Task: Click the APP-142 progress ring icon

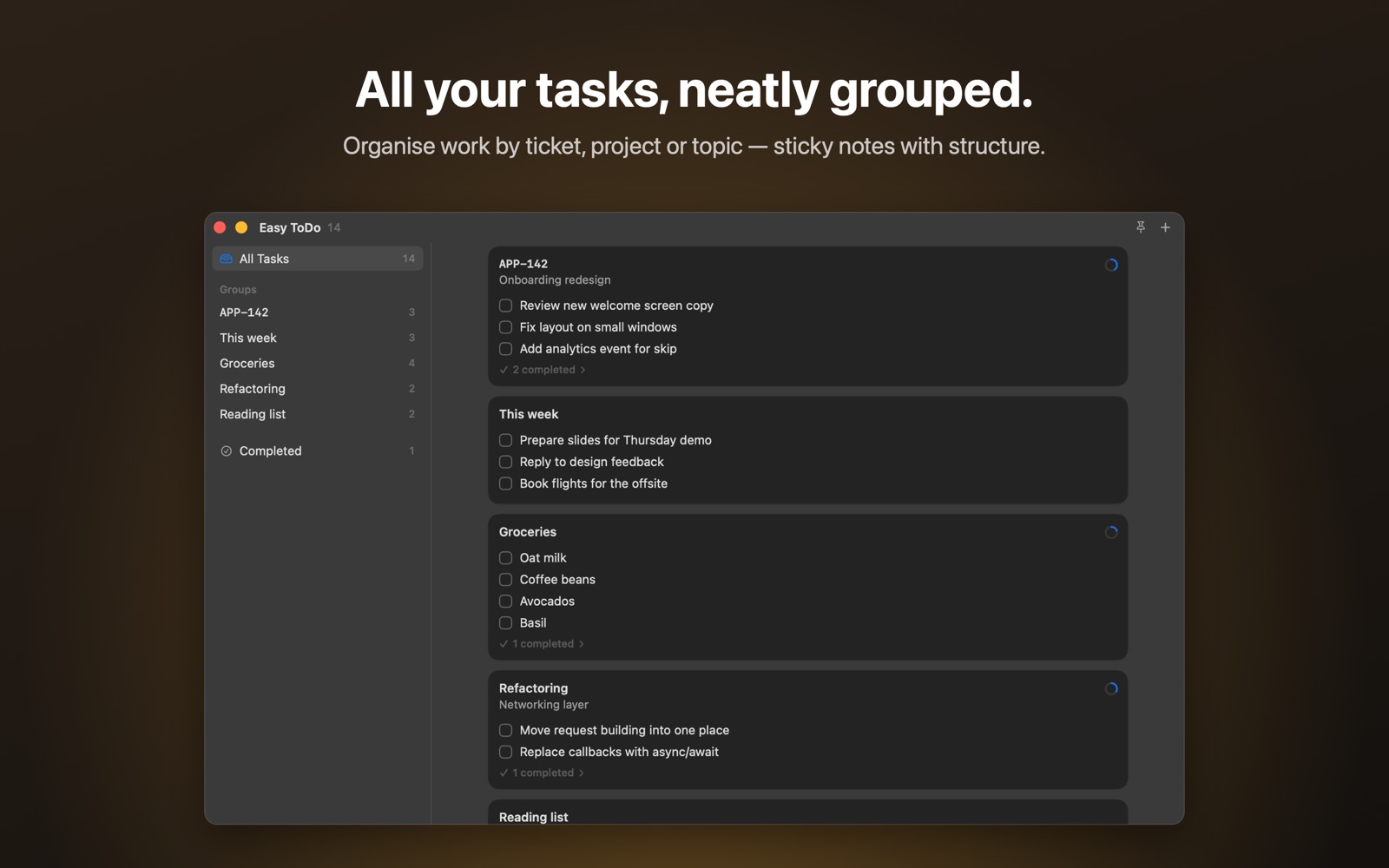Action: coord(1111,266)
